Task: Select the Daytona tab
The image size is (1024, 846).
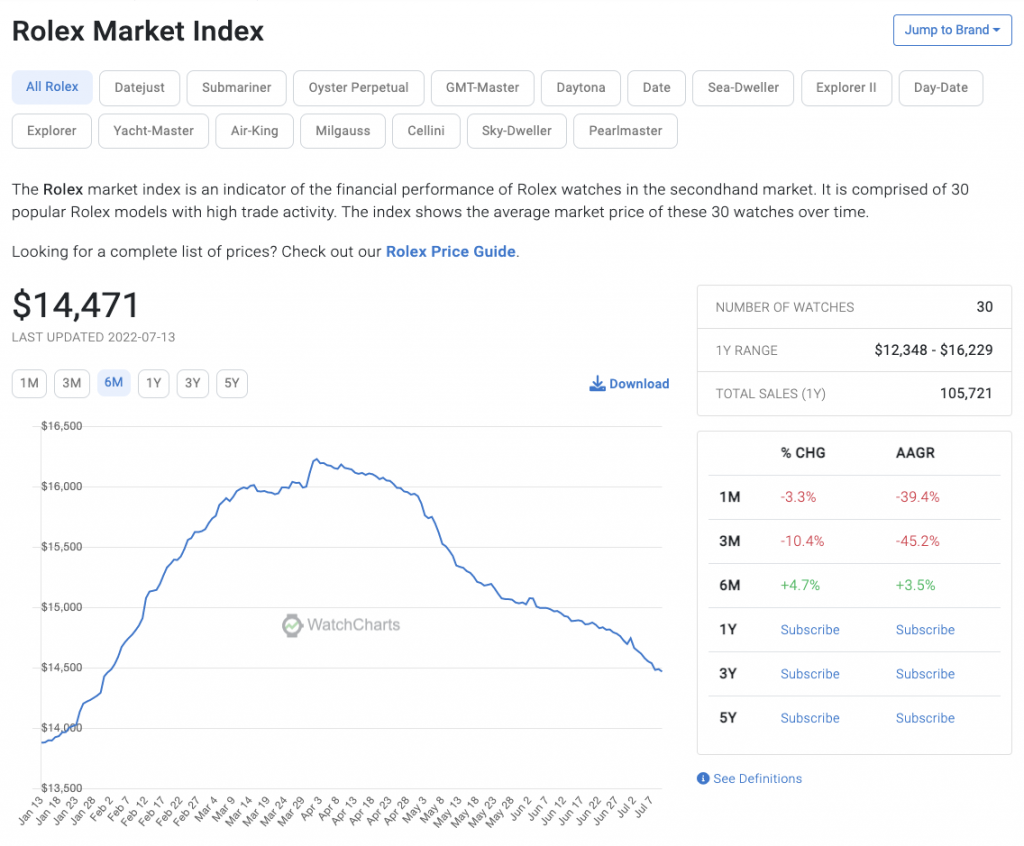Action: point(581,88)
